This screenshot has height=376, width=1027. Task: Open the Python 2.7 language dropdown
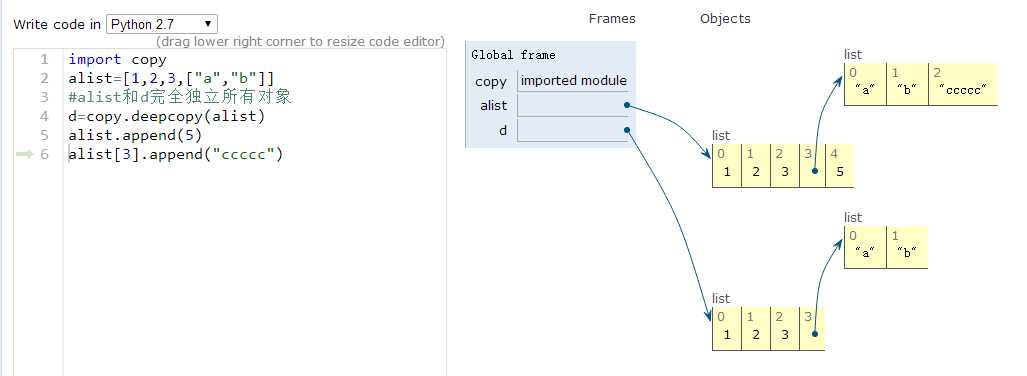coord(161,24)
